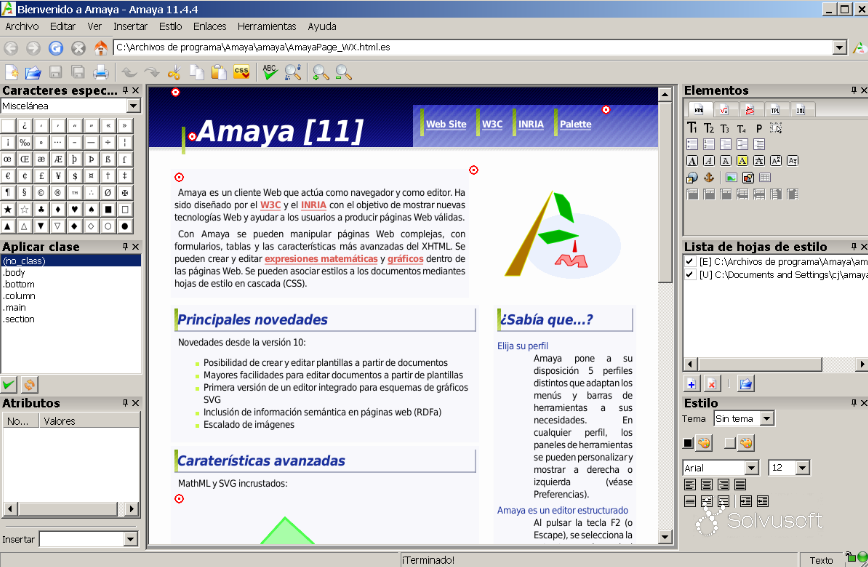
Task: Open find and replace tool
Action: click(292, 72)
